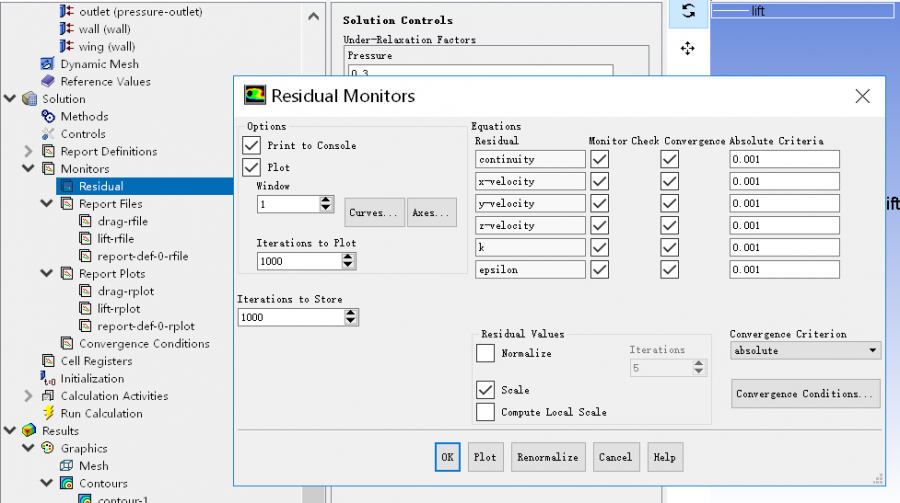The height and width of the screenshot is (503, 900).
Task: Click the Cell Registers icon
Action: point(49,361)
